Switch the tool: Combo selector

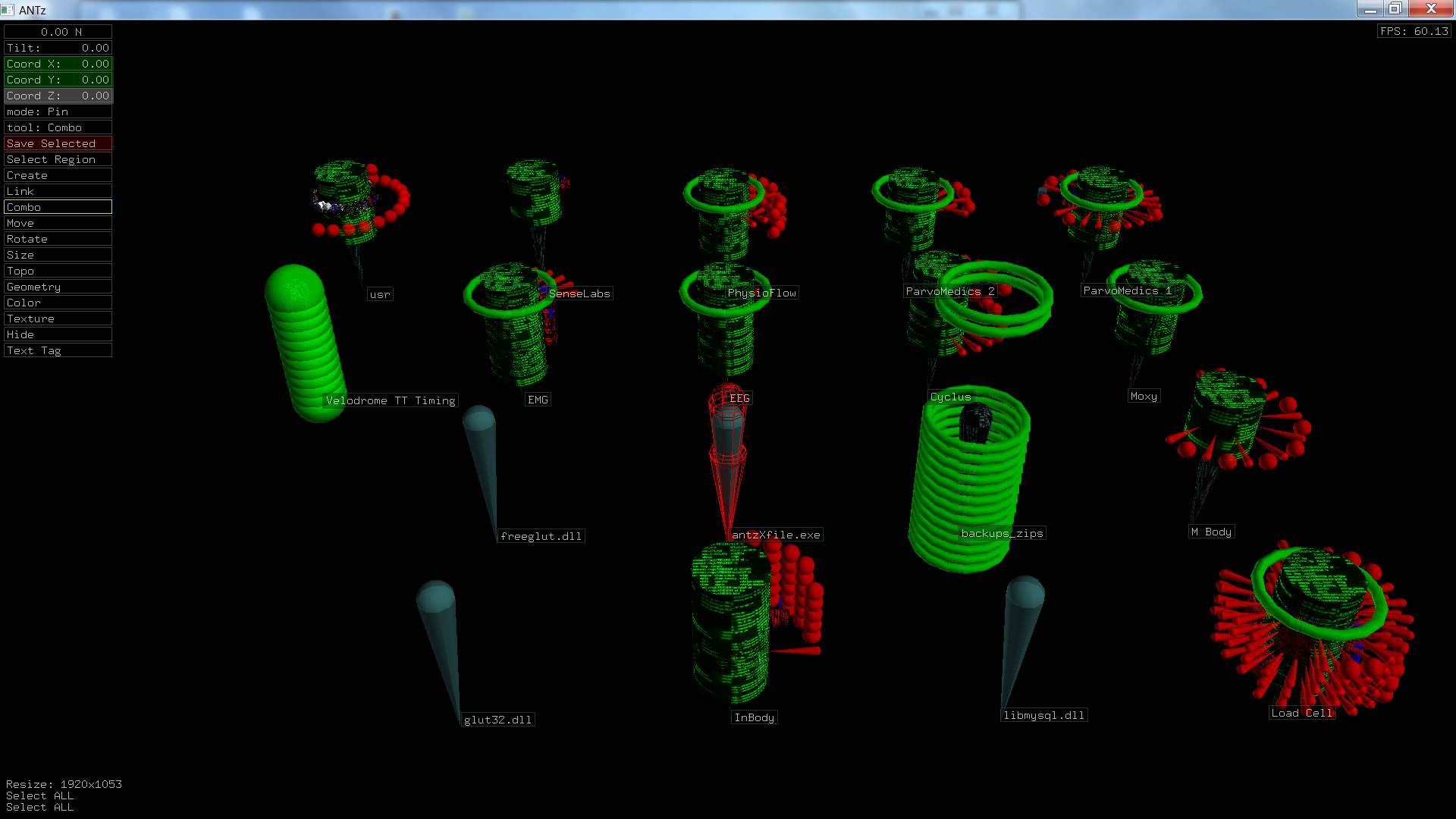pos(58,127)
